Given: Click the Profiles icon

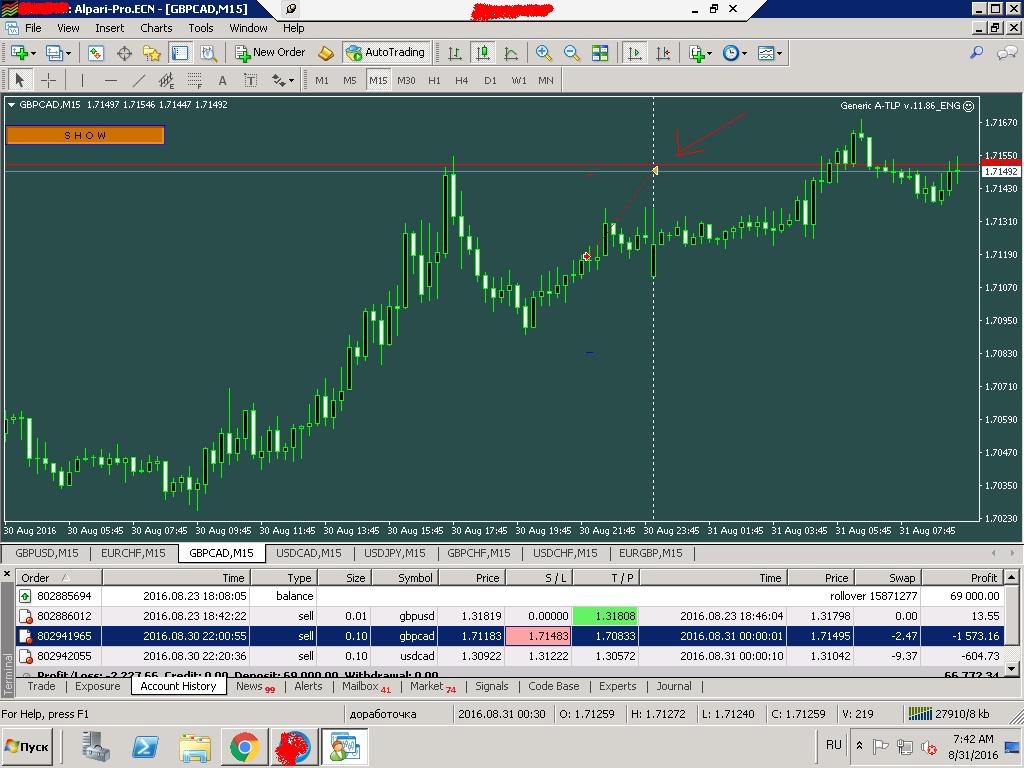Looking at the screenshot, I should click(54, 53).
